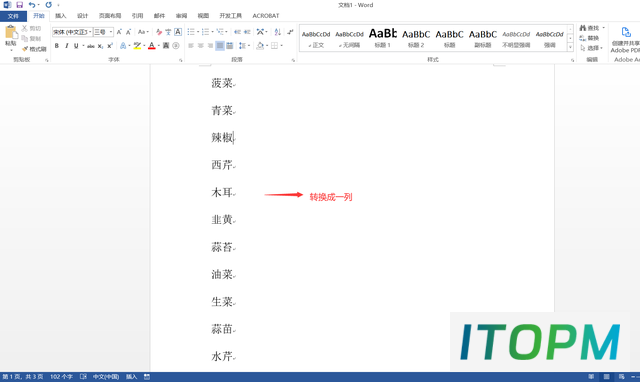Click the Paste clipboard icon
The height and width of the screenshot is (382, 640).
coord(11,32)
